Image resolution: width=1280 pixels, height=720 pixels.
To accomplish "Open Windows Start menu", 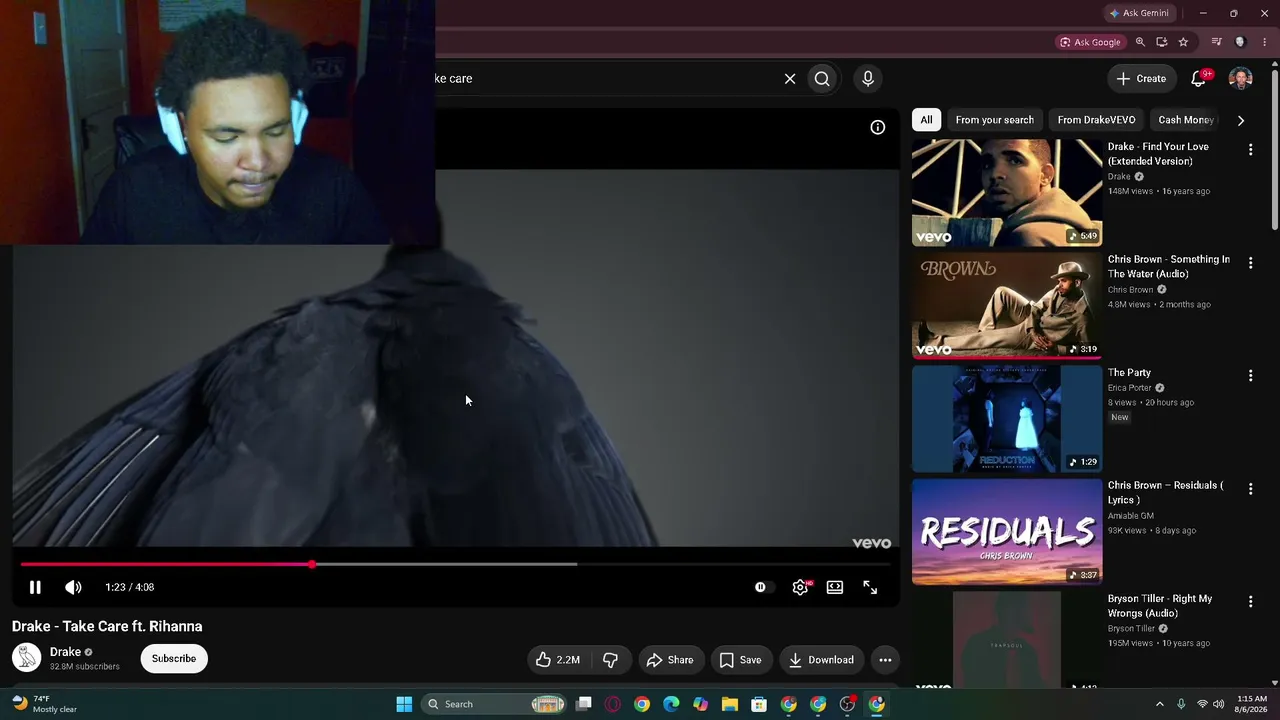I will tap(404, 704).
